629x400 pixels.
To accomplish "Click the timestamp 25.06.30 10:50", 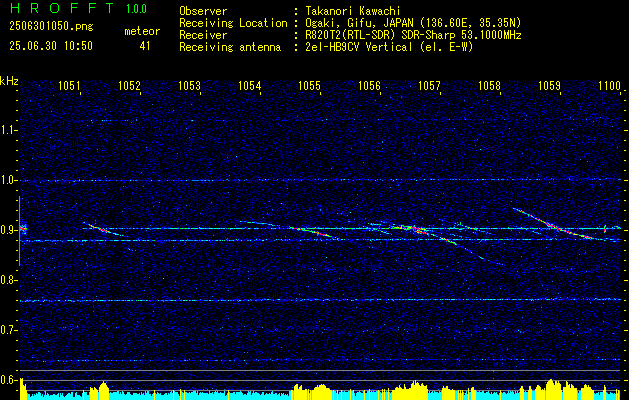I will click(51, 46).
